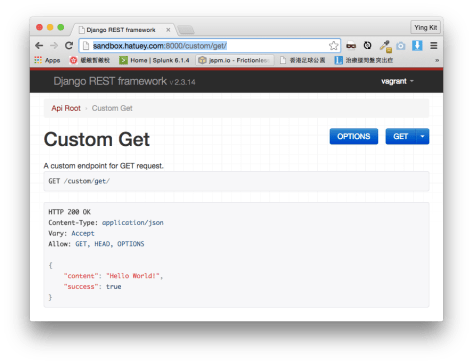This screenshot has width=473, height=364.
Task: Open the vagrant user dropdown
Action: tap(397, 81)
